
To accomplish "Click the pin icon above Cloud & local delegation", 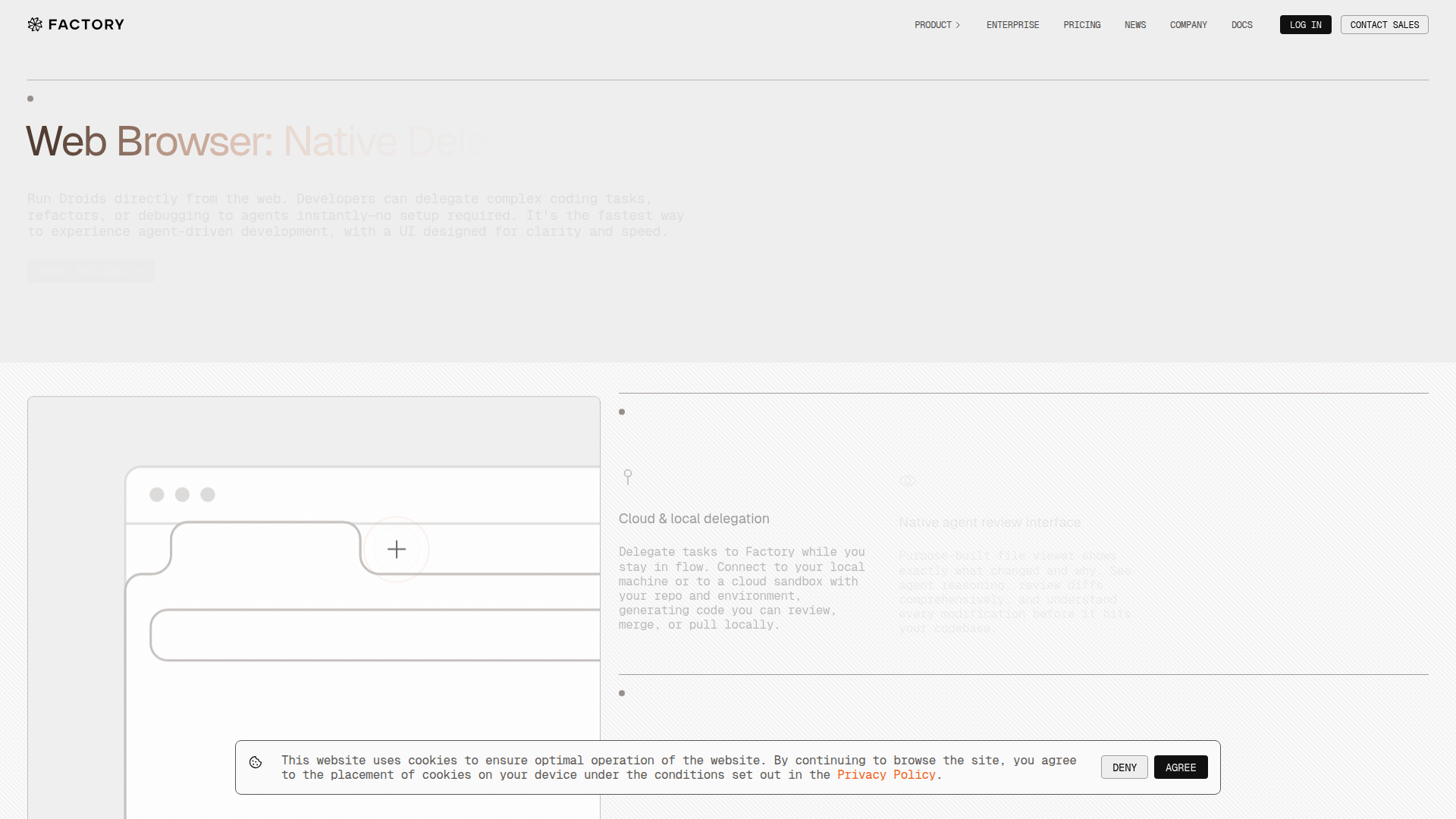I will coord(628,477).
